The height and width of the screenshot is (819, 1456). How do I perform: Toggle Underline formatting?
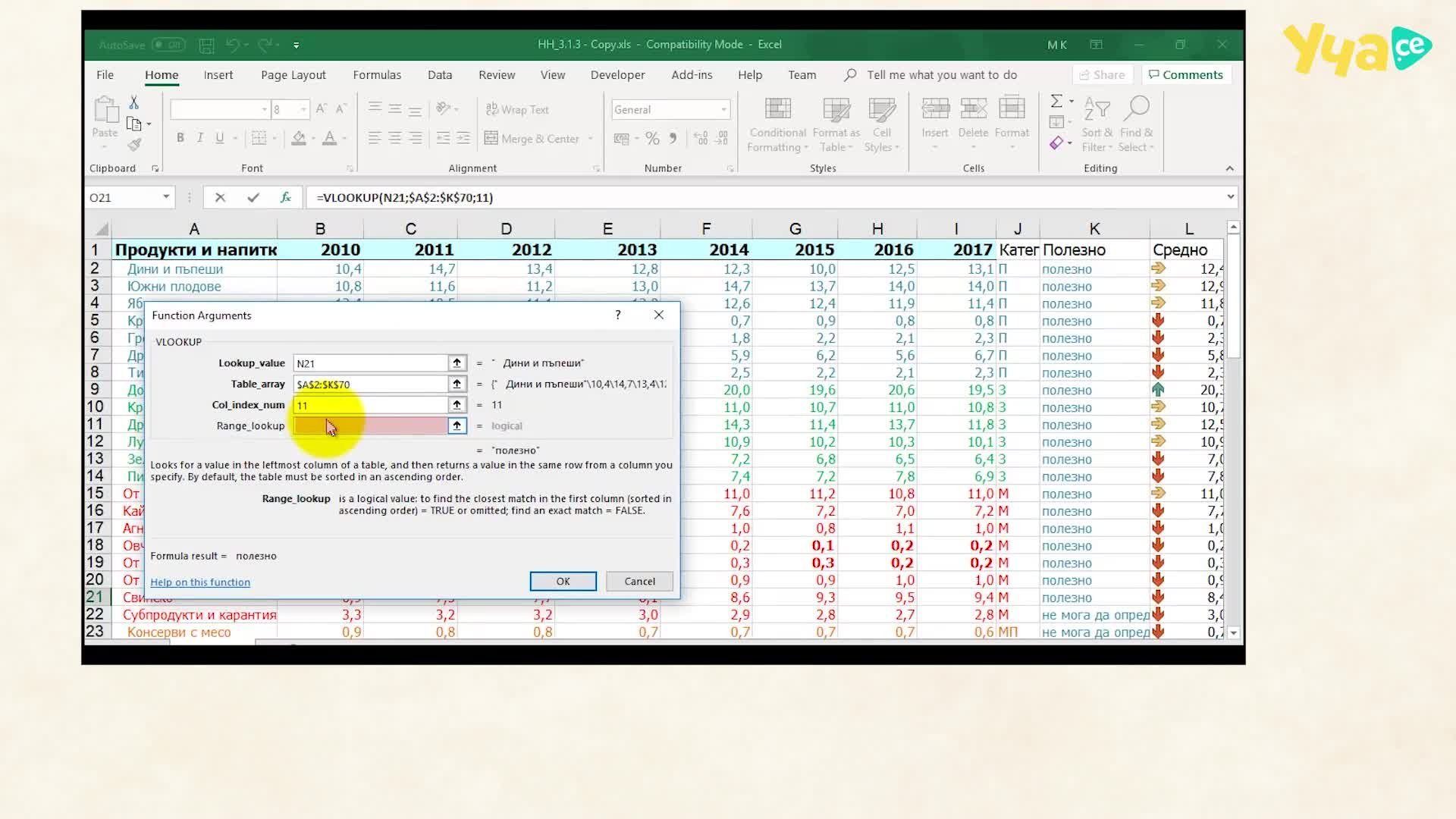tap(219, 137)
